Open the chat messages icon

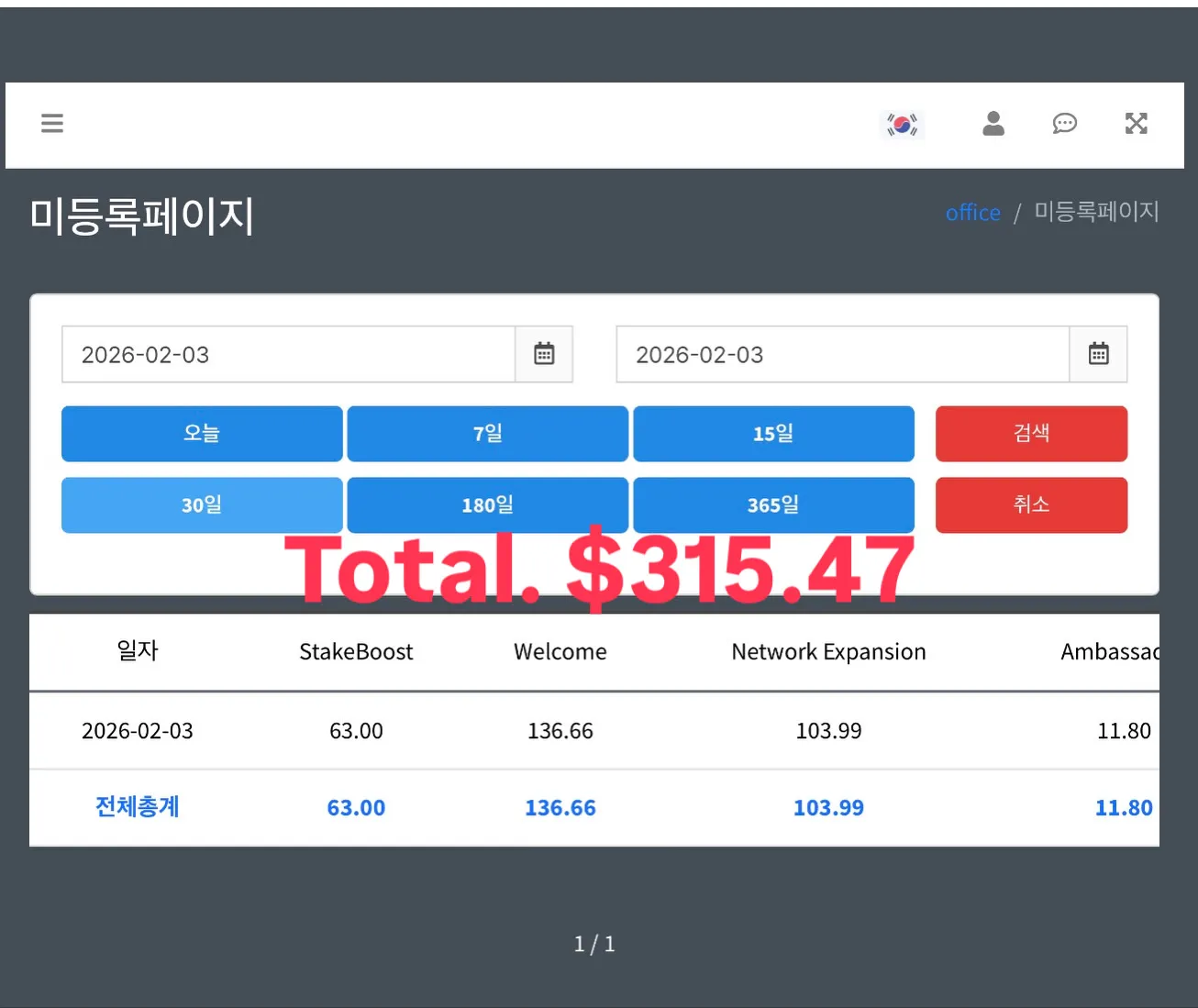[x=1064, y=124]
